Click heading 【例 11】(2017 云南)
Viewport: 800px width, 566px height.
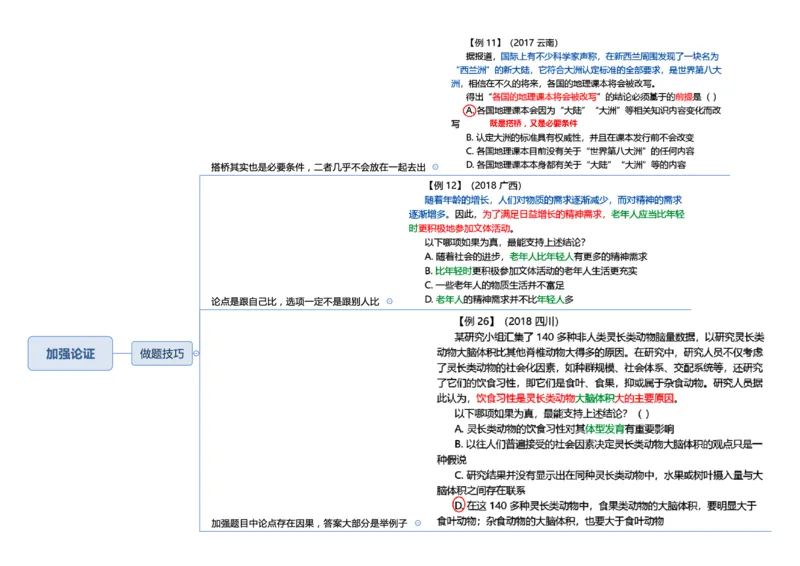click(x=514, y=43)
